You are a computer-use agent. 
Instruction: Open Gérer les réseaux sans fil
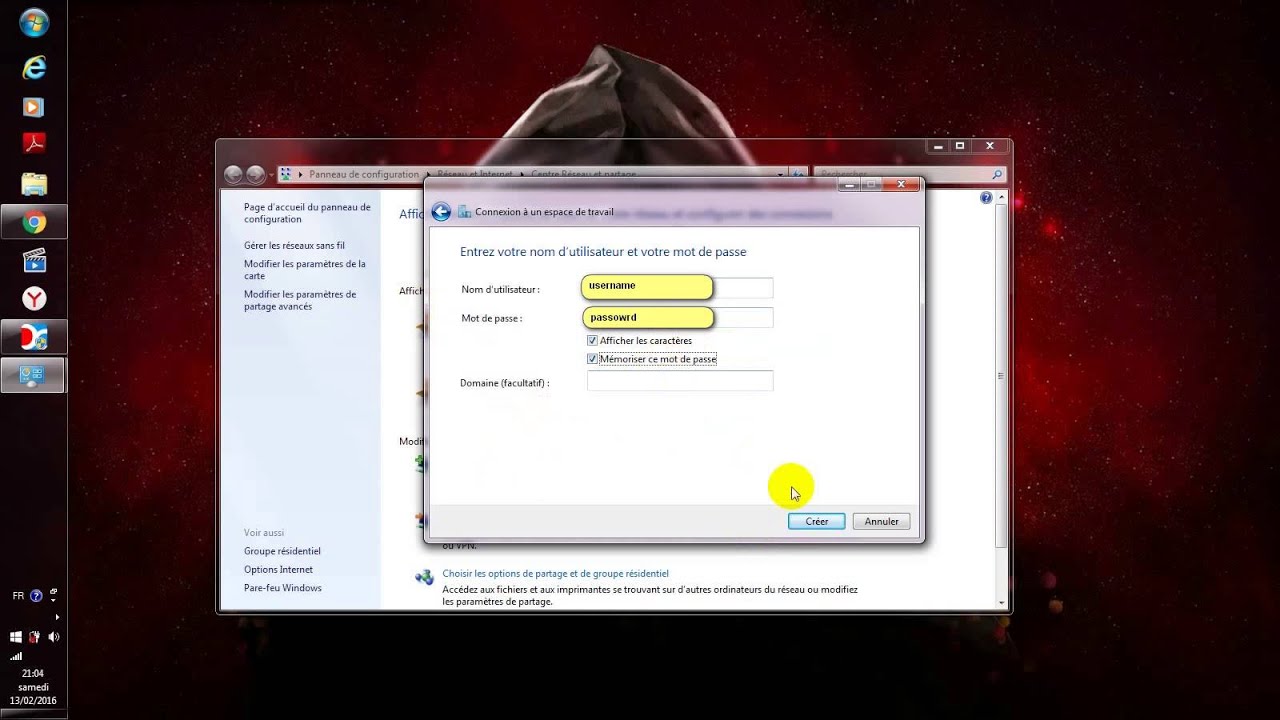tap(294, 245)
